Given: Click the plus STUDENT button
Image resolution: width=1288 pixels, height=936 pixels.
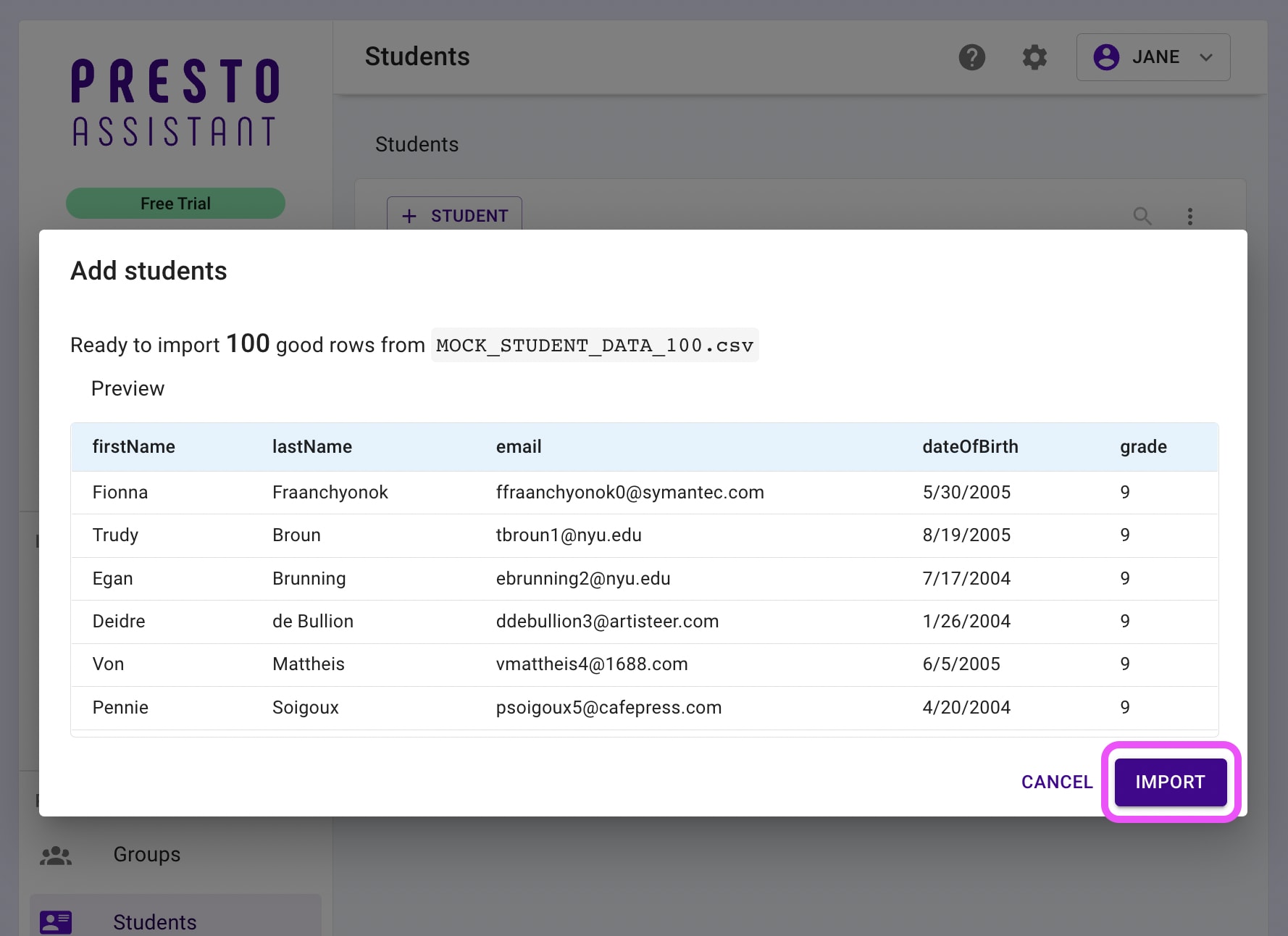Looking at the screenshot, I should (x=454, y=215).
